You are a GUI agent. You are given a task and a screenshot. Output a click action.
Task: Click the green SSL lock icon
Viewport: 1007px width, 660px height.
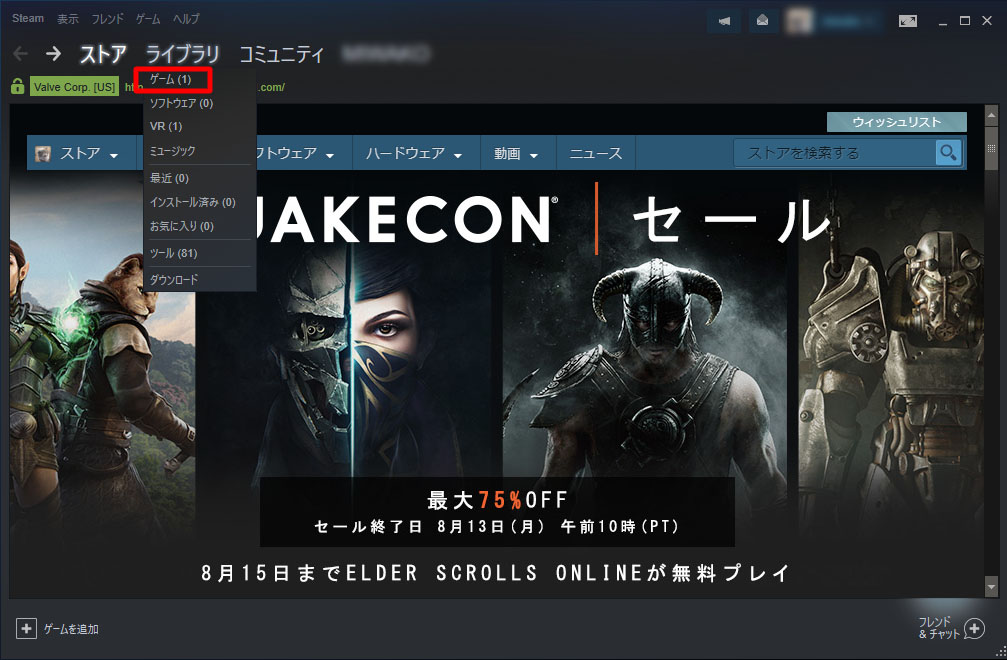click(17, 86)
